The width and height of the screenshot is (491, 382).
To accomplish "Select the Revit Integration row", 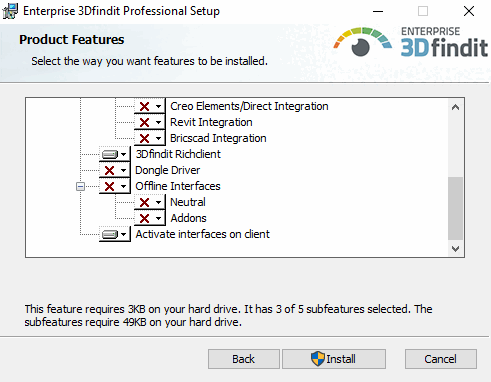I will tap(211, 122).
